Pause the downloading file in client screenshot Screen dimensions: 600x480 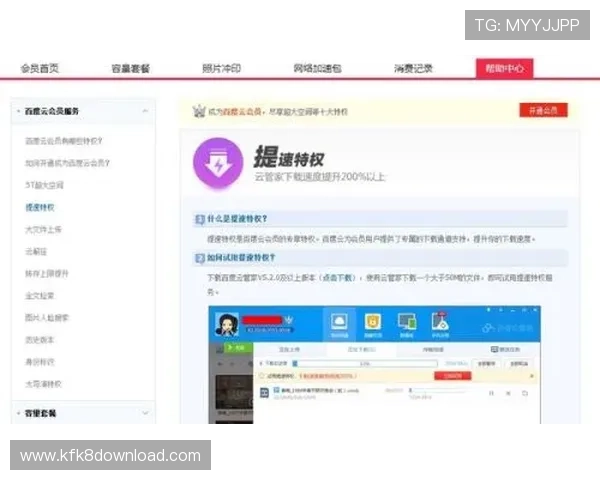click(491, 393)
